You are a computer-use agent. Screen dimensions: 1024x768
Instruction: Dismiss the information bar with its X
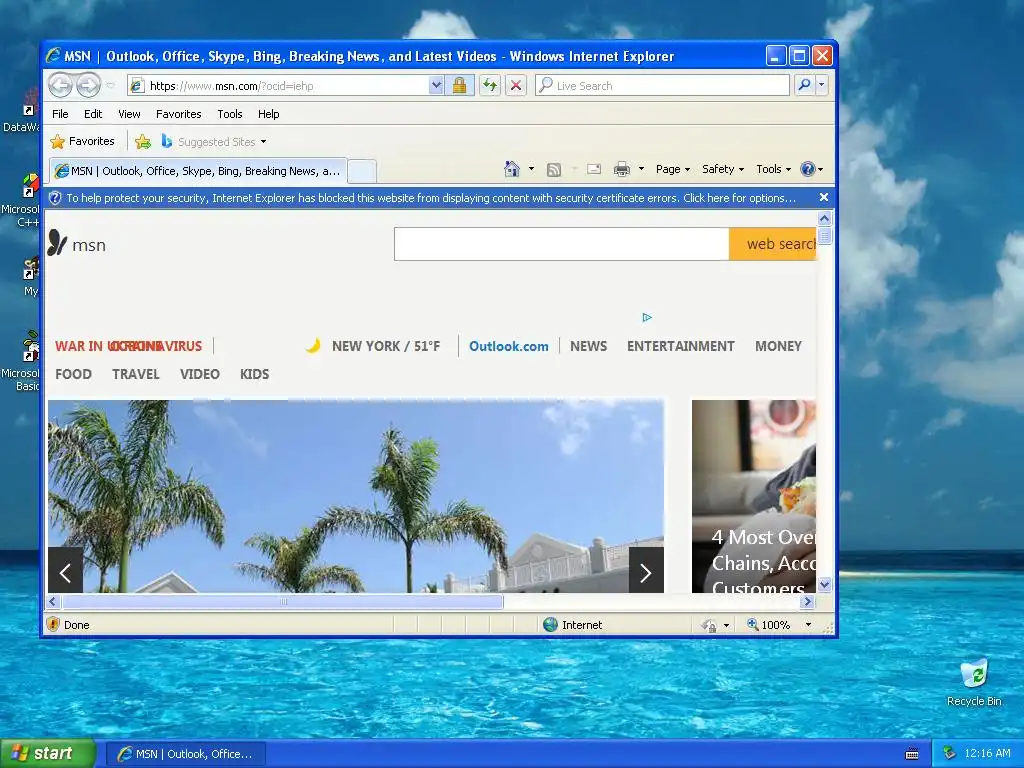824,197
